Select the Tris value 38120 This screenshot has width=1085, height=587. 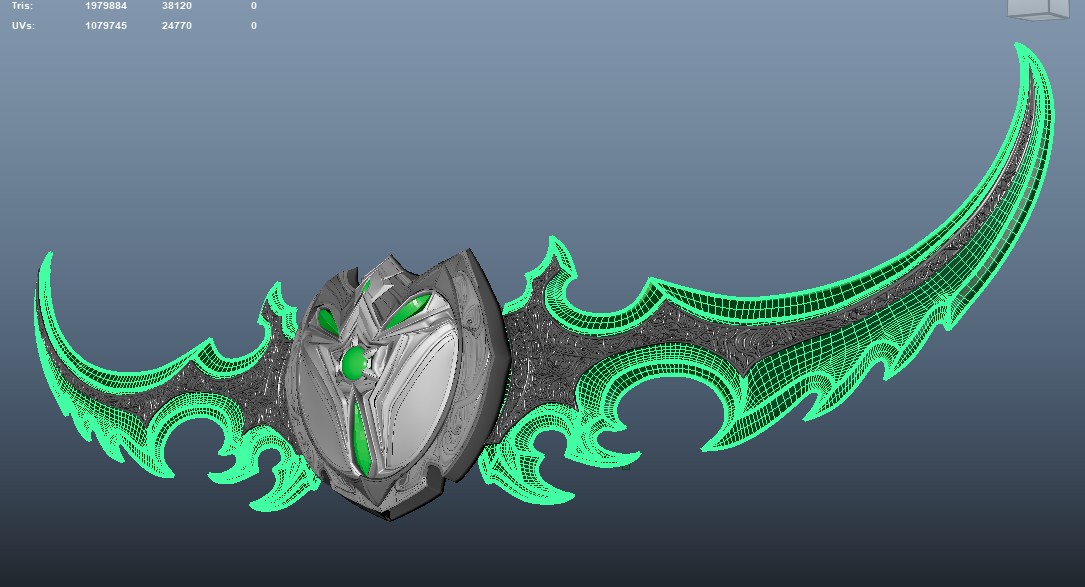coord(176,6)
